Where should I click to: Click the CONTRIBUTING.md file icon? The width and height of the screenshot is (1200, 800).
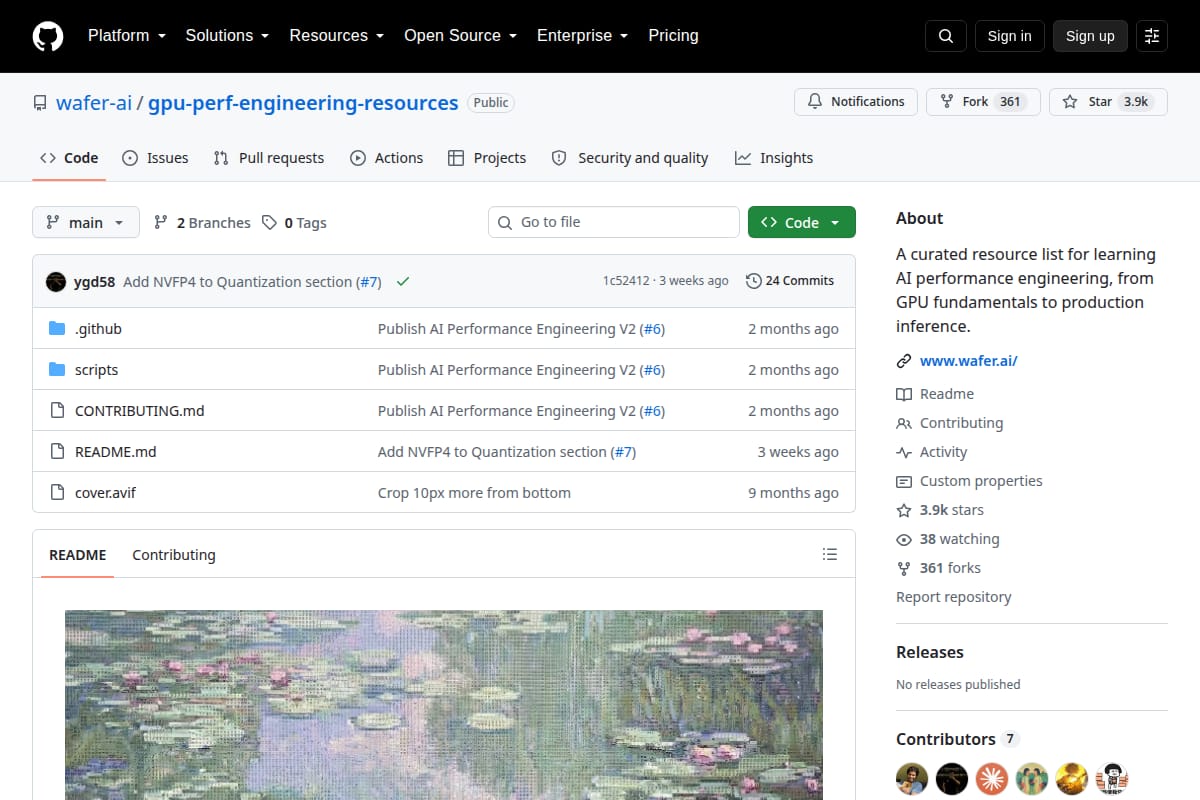point(57,411)
